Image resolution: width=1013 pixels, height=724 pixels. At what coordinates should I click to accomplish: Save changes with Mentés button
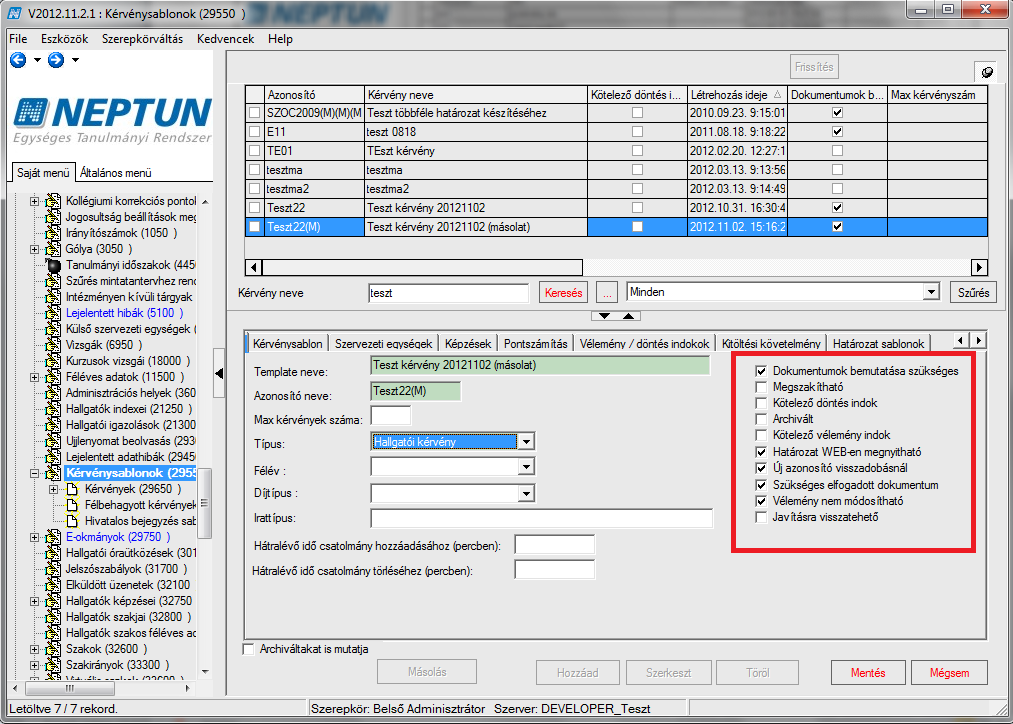point(868,673)
